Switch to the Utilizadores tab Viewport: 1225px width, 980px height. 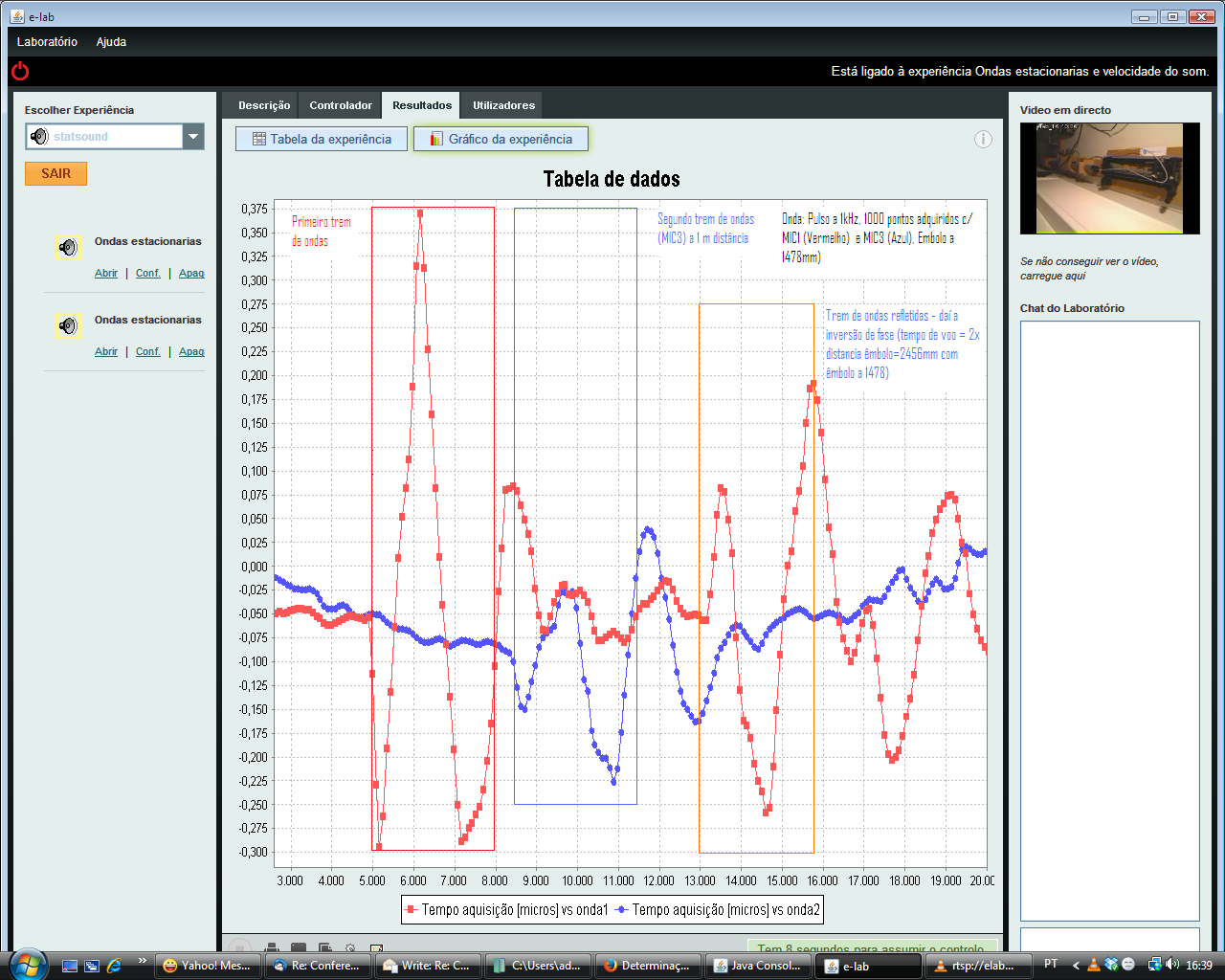click(x=503, y=105)
